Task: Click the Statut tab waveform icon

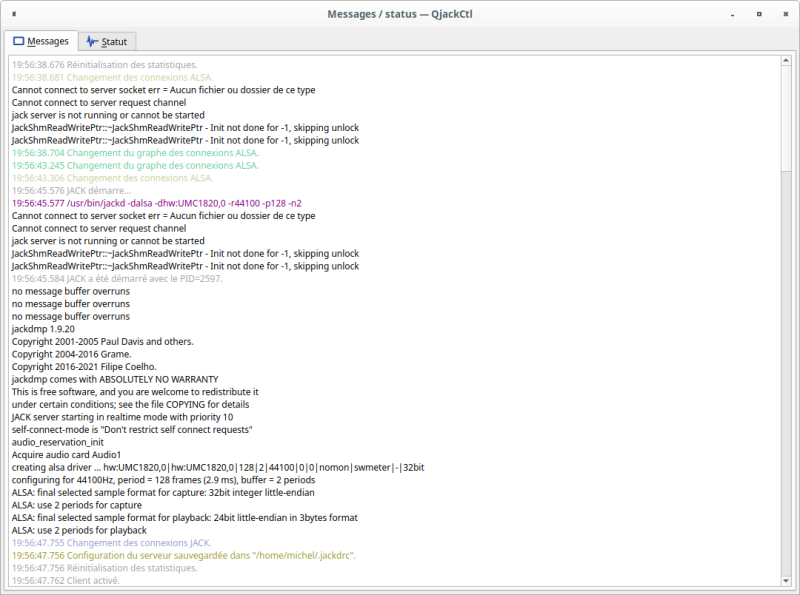Action: (92, 41)
